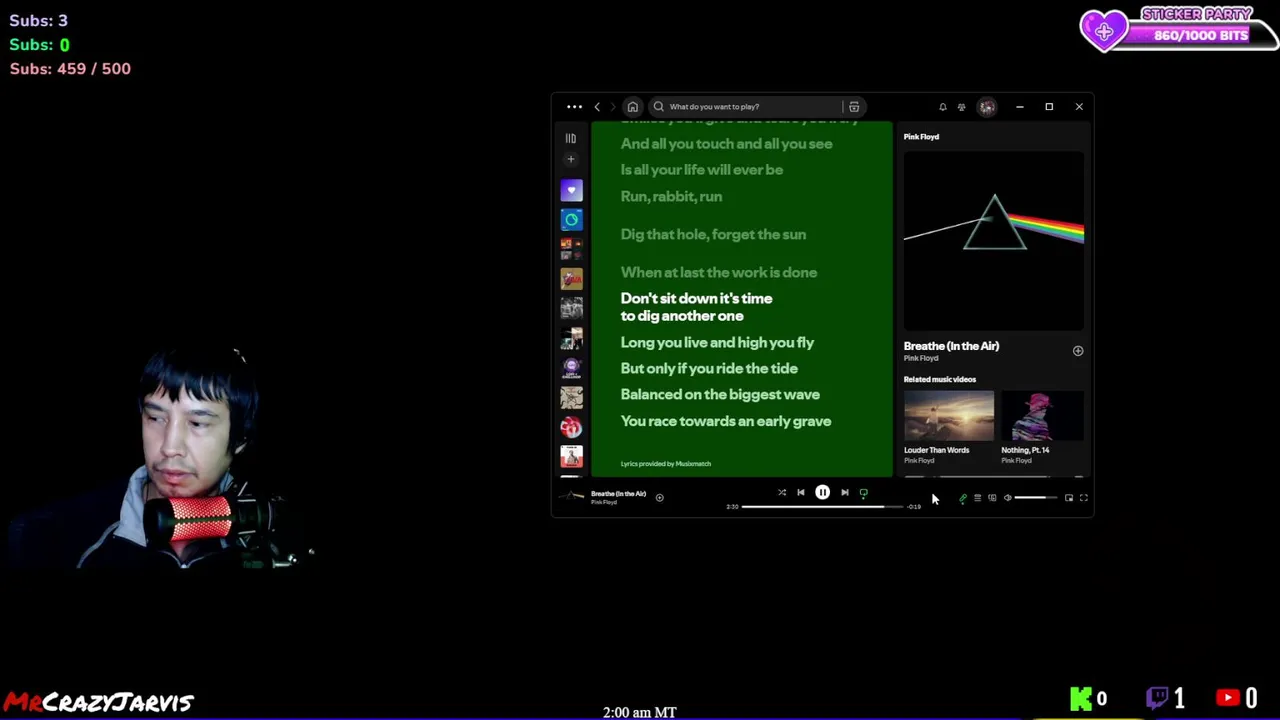Viewport: 1280px width, 720px height.
Task: Add to playlist plus in right panel
Action: click(1077, 351)
